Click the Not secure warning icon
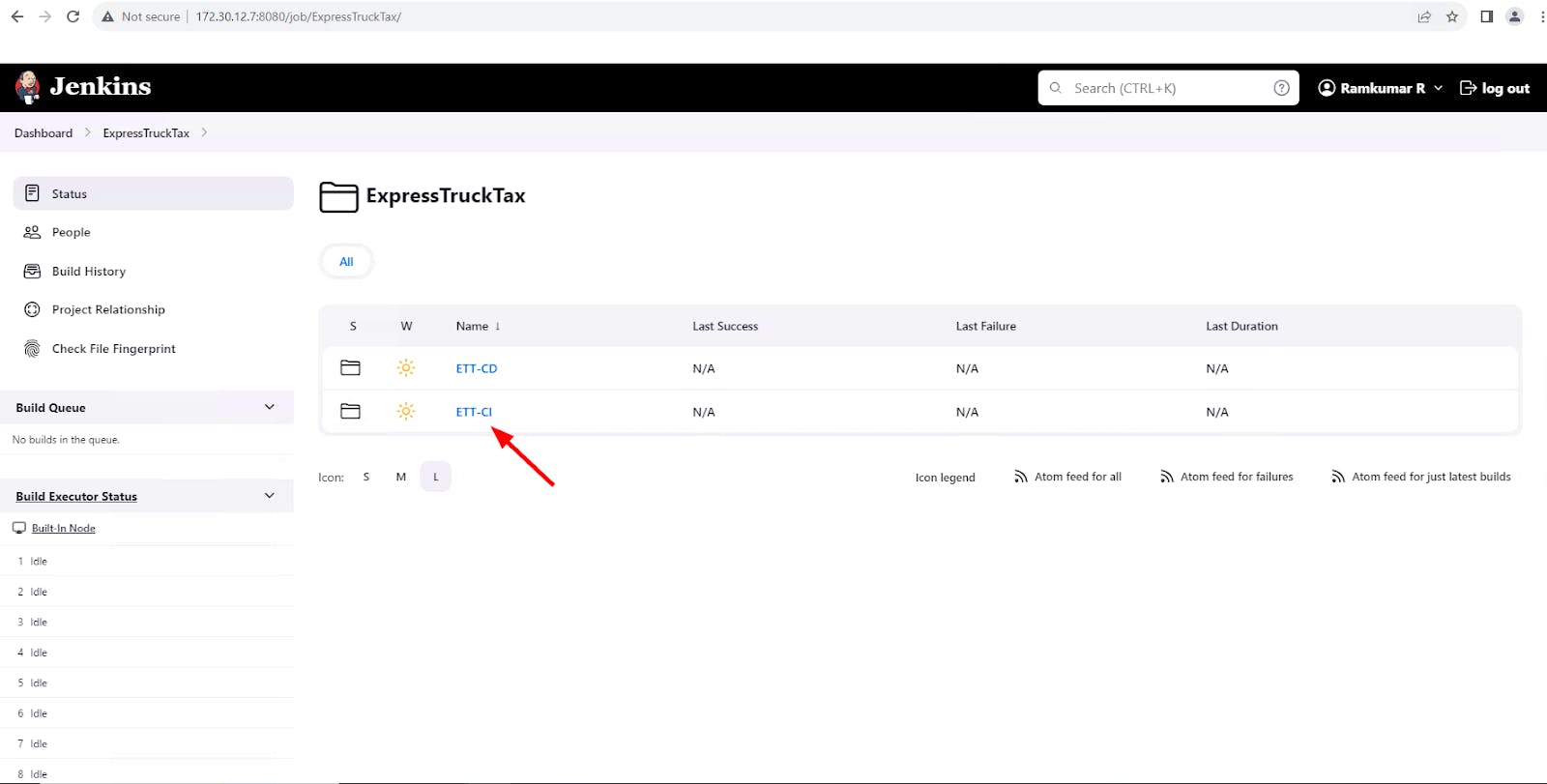 coord(108,16)
